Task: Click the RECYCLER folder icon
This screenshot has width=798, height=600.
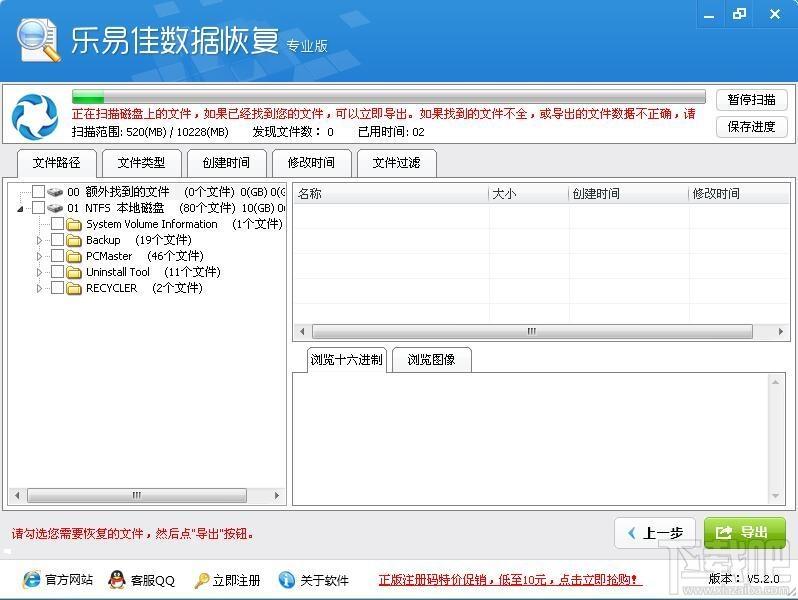Action: 74,288
